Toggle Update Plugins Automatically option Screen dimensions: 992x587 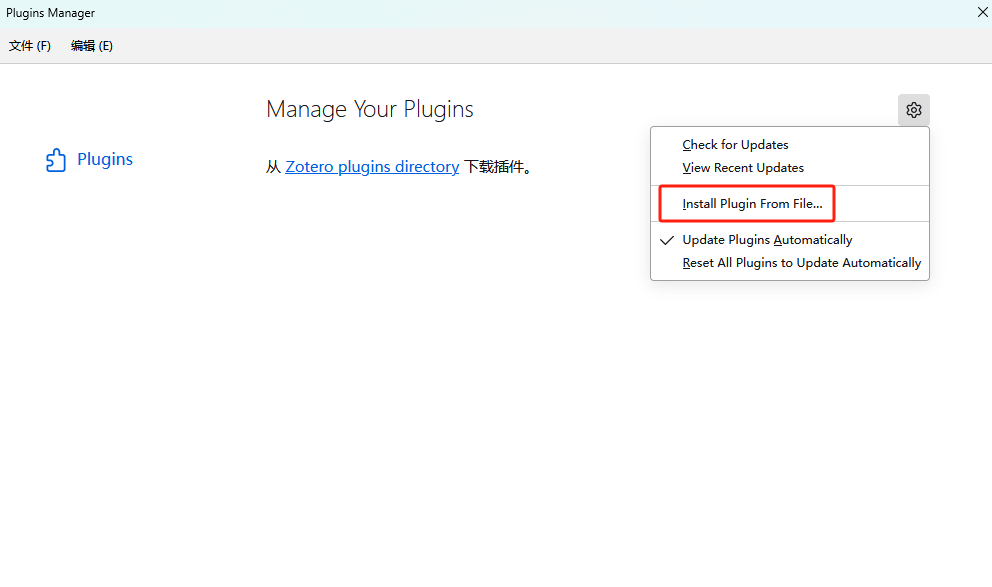tap(767, 240)
